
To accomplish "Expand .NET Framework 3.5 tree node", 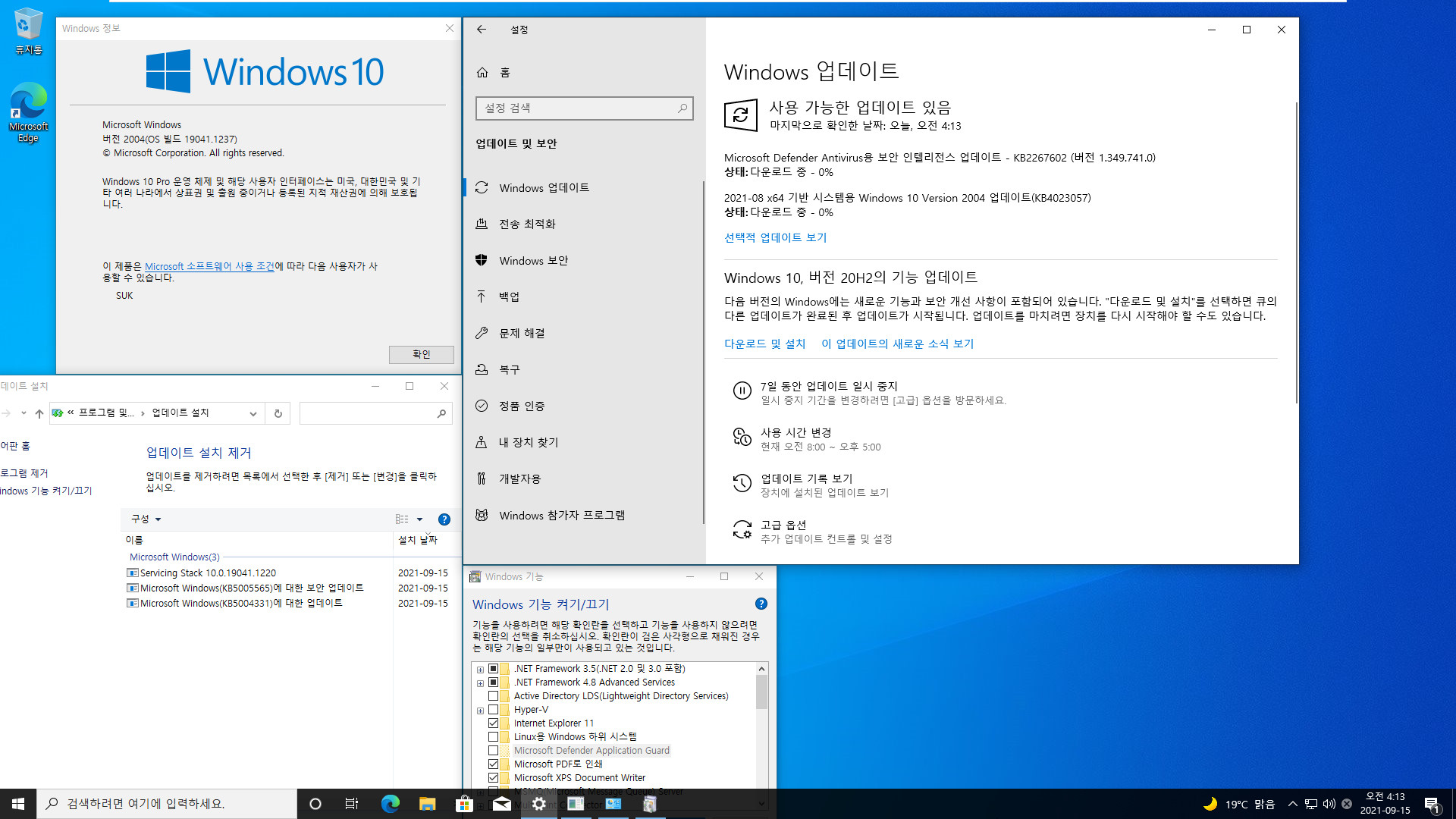I will click(x=480, y=670).
